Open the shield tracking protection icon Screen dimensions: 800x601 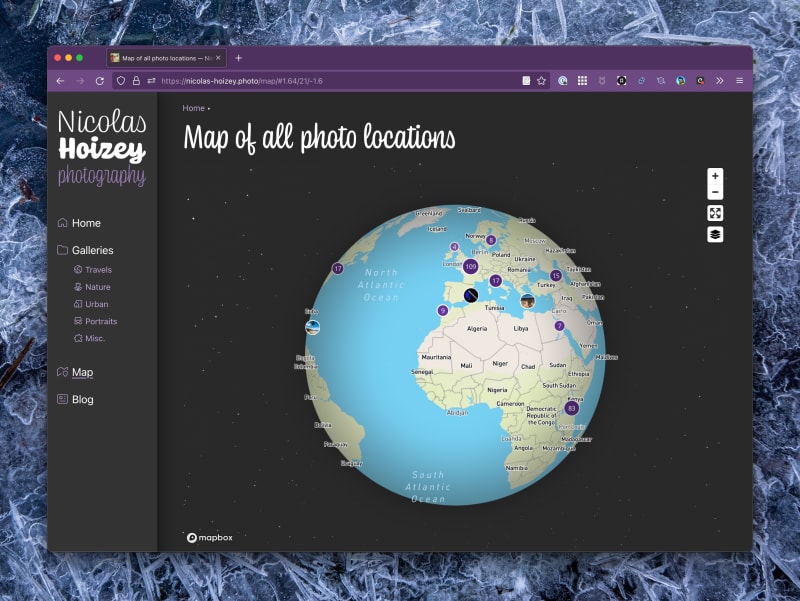click(x=121, y=81)
